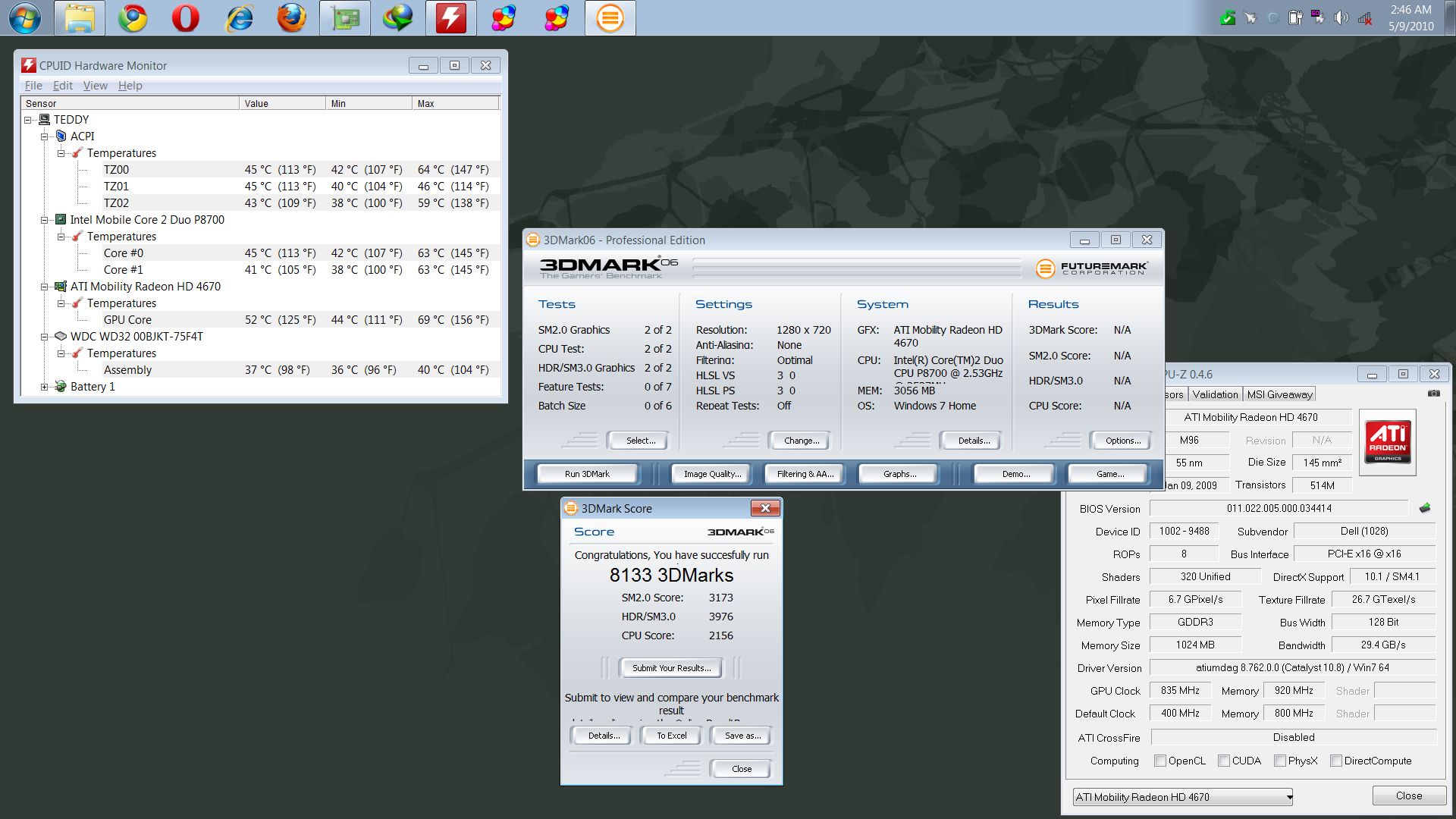Collapse the TEDDY root node
Screen dimensions: 1456x819
(x=27, y=120)
